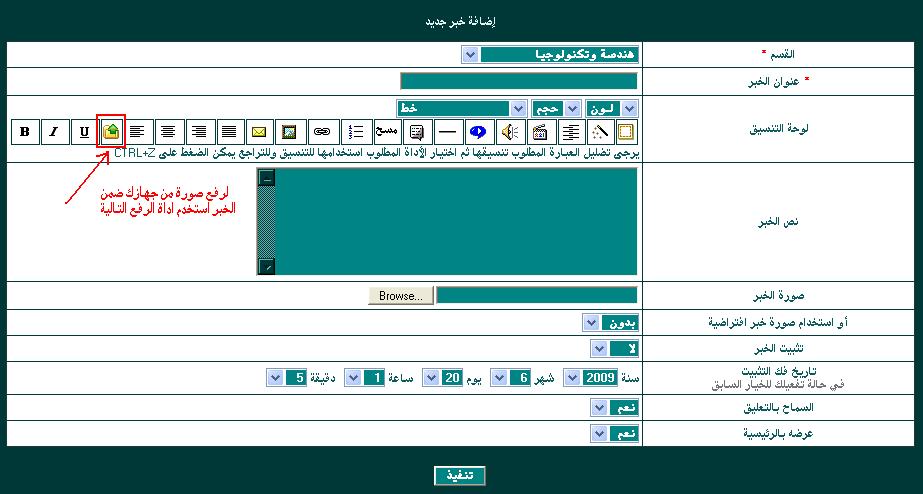This screenshot has width=923, height=494.
Task: Click the Browse... button
Action: click(401, 296)
